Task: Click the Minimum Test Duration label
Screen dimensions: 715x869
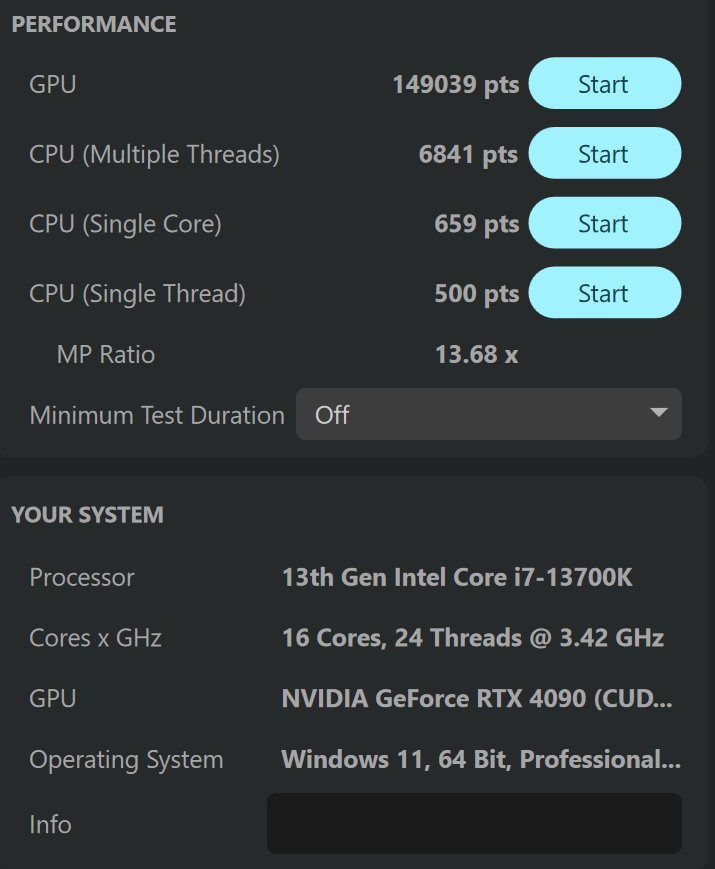Action: click(x=157, y=415)
